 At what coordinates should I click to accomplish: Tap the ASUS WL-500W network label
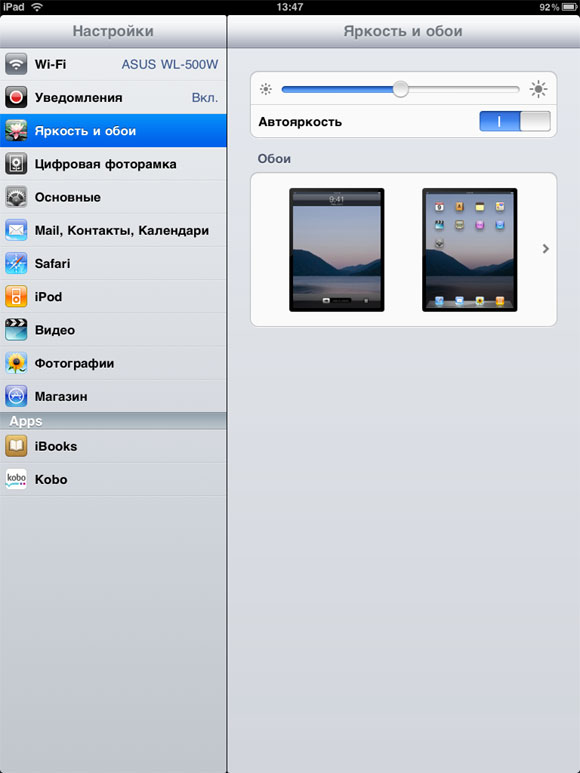coord(170,64)
